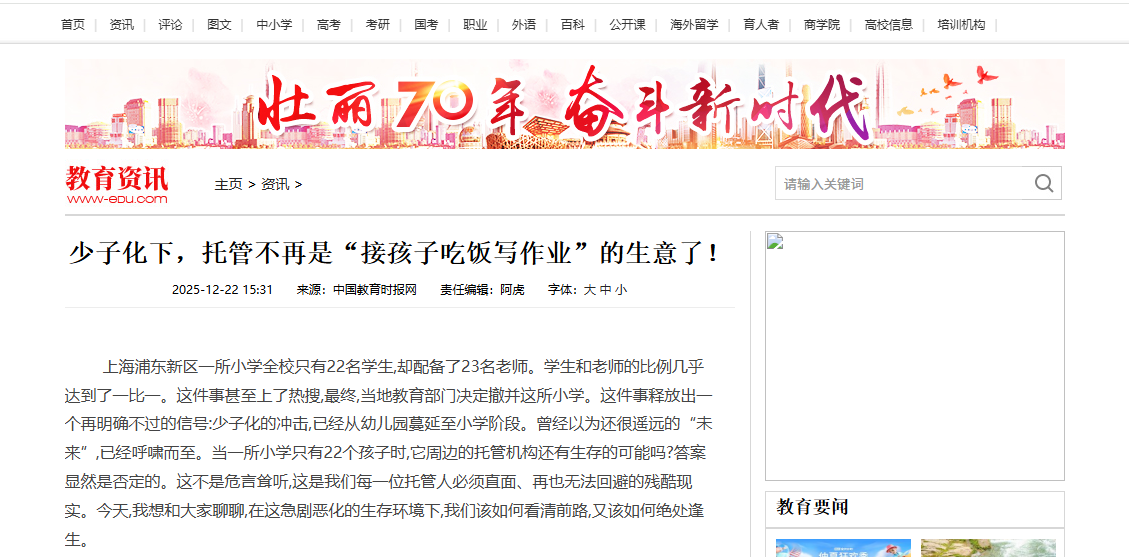The image size is (1129, 557).
Task: Click the 教育要闻 sidebar heading
Action: [812, 507]
